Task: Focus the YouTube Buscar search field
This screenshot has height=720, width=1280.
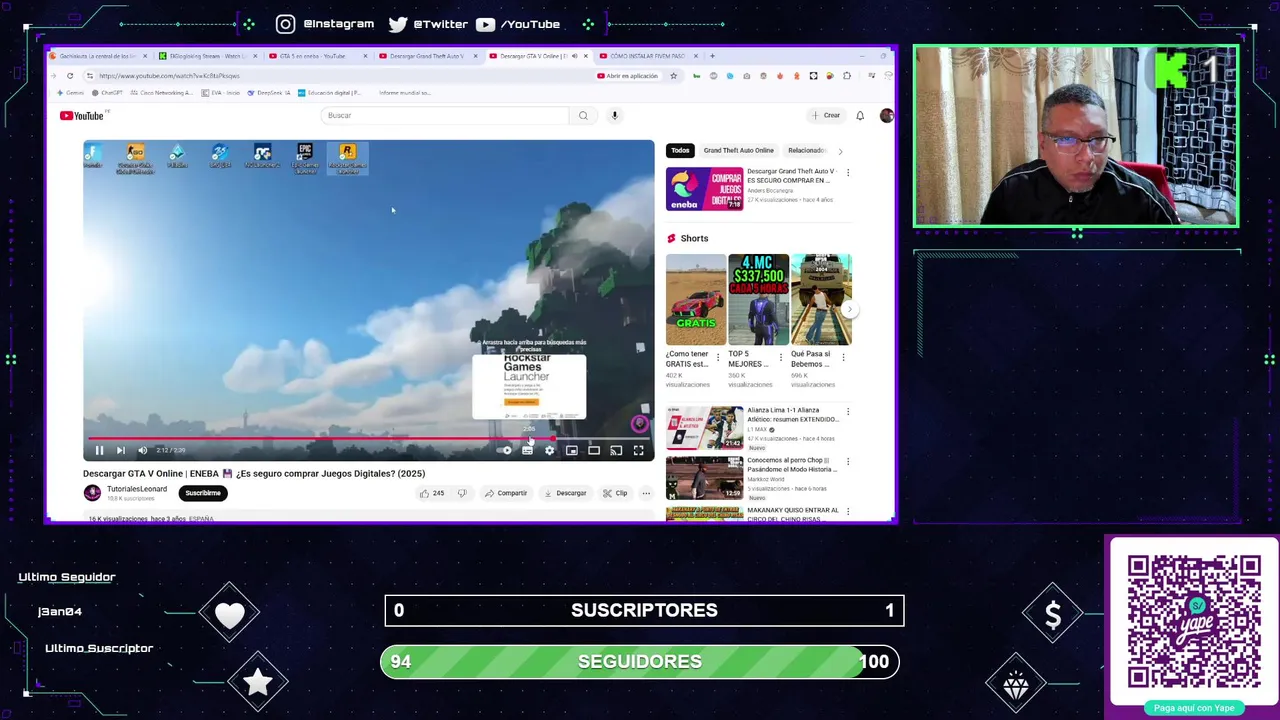Action: [445, 116]
